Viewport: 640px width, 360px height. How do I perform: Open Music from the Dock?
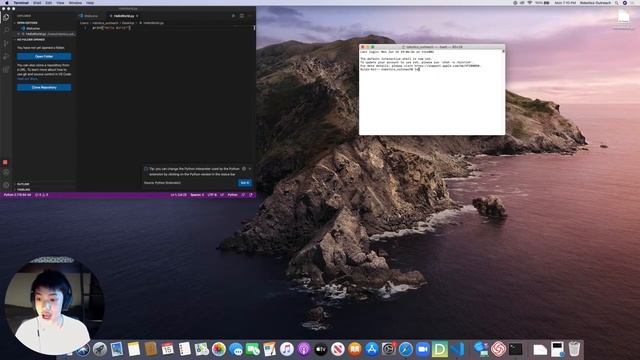pyautogui.click(x=287, y=349)
